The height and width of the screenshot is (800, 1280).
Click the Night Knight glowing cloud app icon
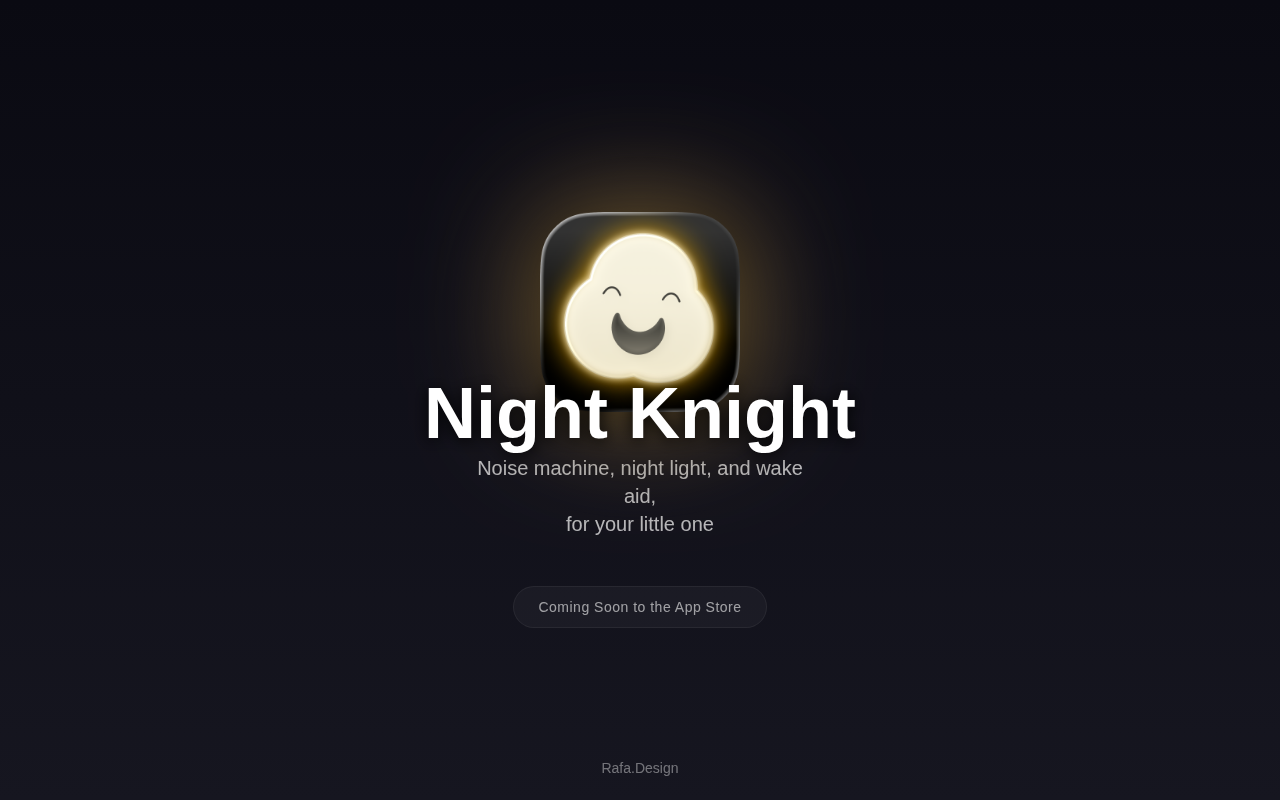[640, 311]
